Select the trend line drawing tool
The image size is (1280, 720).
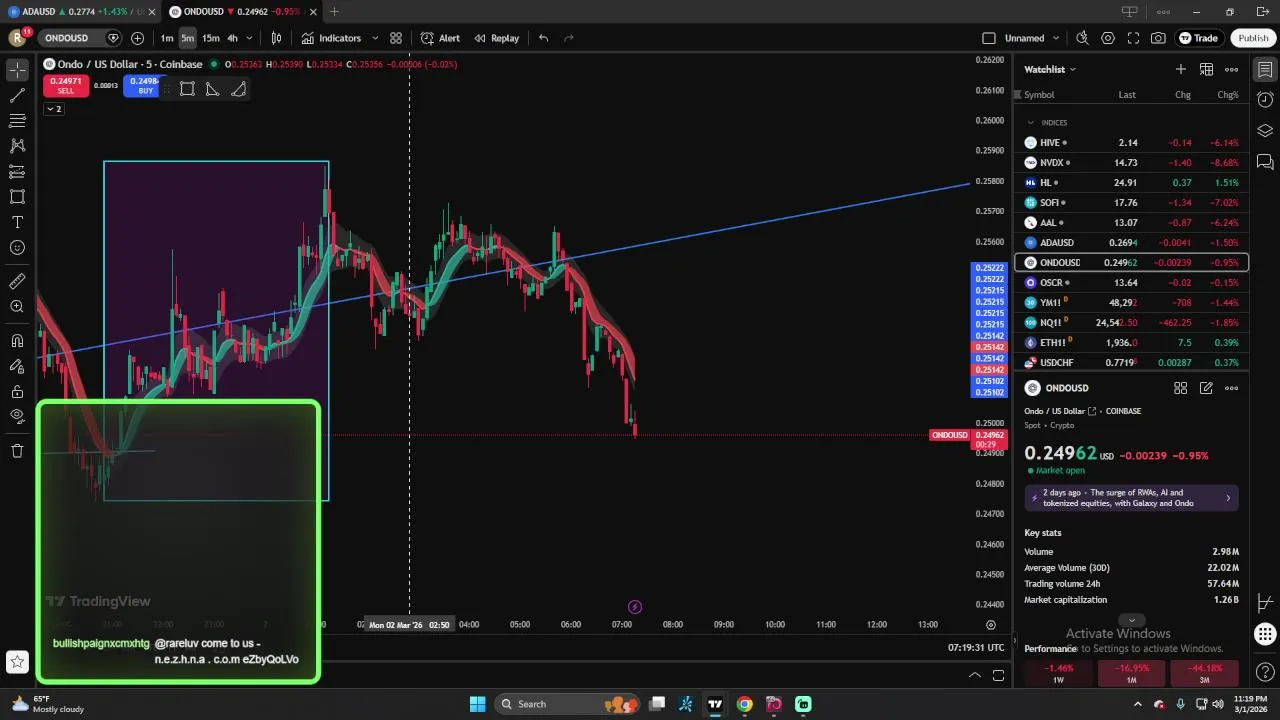click(17, 96)
